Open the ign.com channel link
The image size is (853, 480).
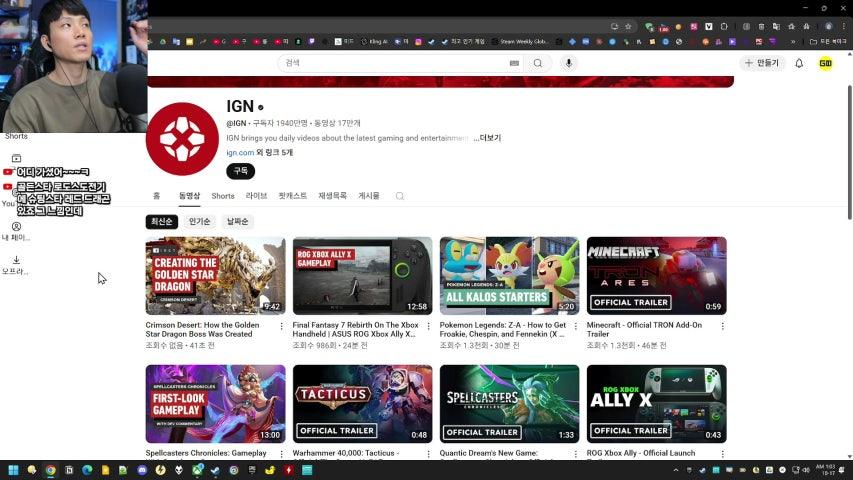click(240, 152)
